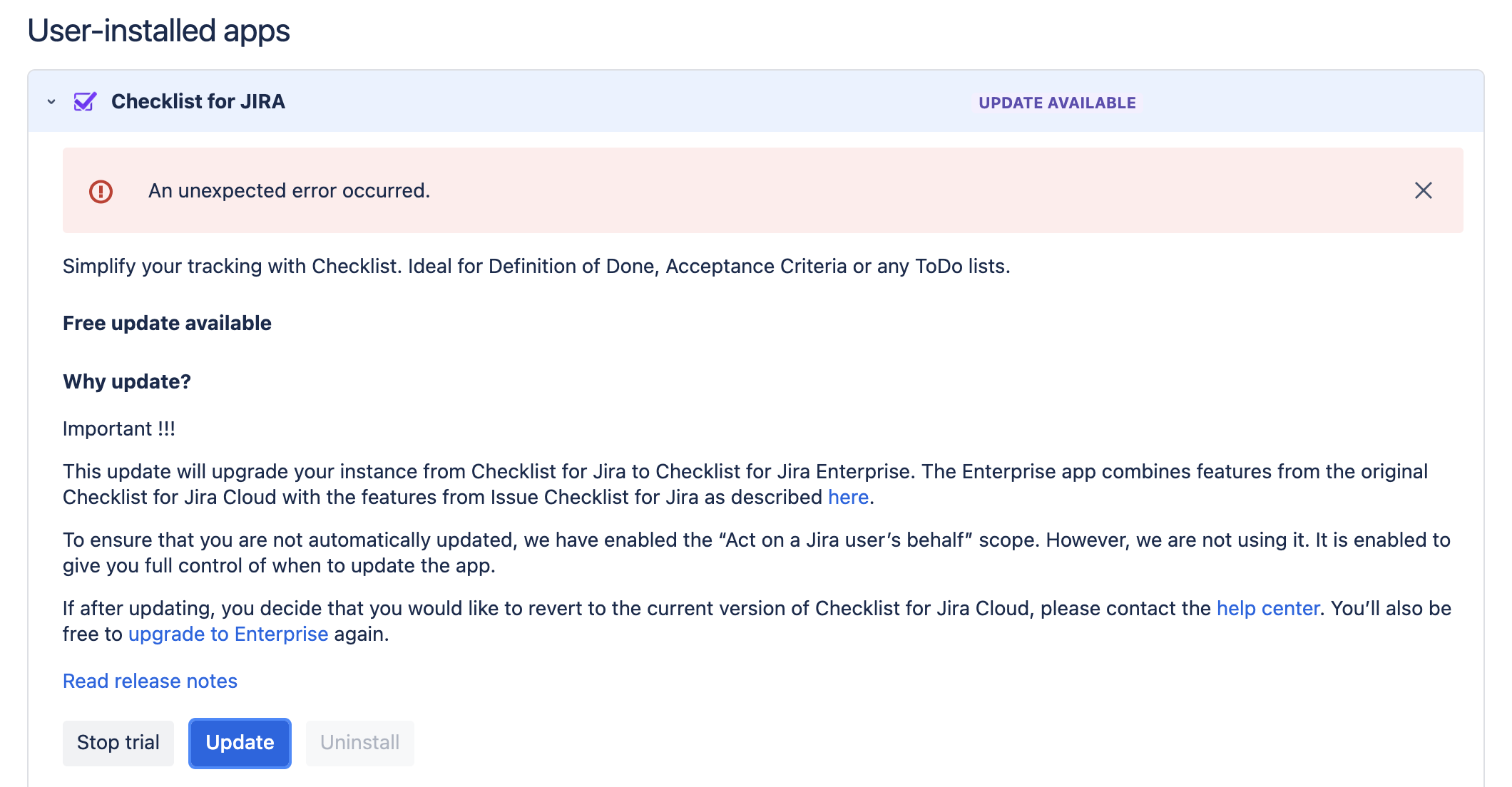Select the Checklist for JIRA app title
This screenshot has width=1512, height=787.
pos(198,102)
